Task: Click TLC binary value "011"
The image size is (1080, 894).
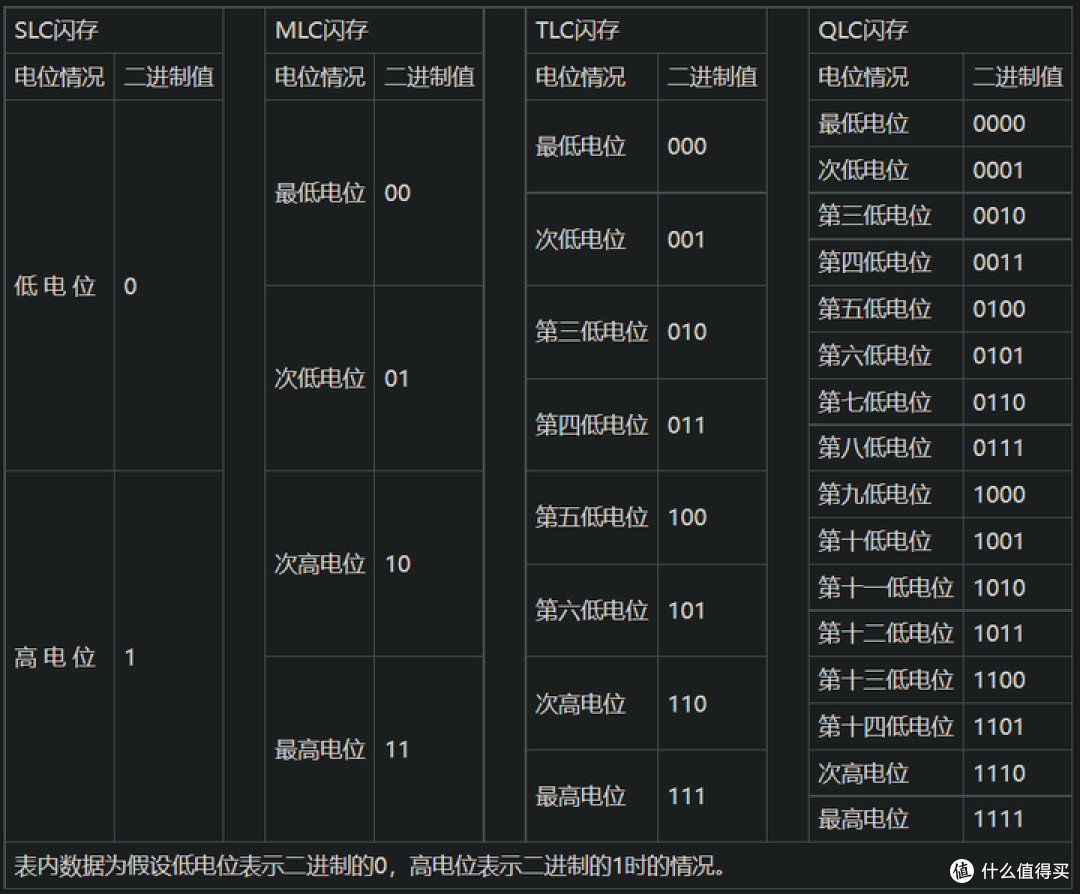Action: click(x=686, y=425)
